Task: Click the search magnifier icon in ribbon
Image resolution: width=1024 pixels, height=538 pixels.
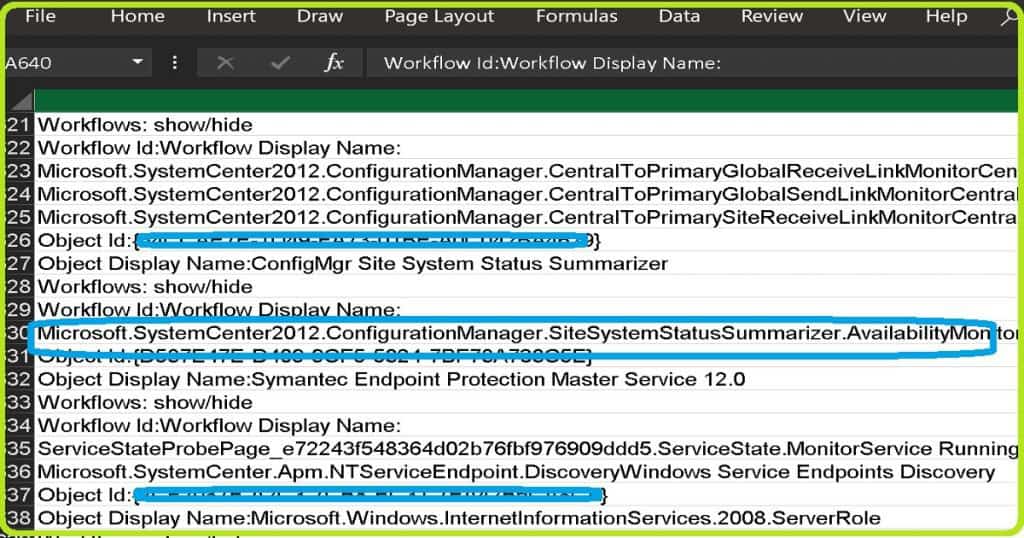Action: tap(1010, 18)
